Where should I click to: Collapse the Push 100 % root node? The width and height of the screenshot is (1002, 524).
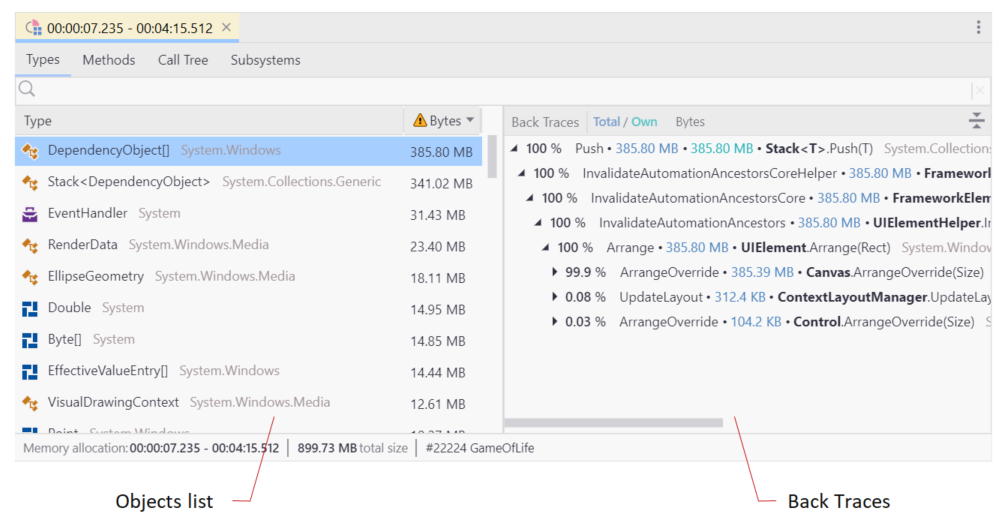pyautogui.click(x=515, y=149)
